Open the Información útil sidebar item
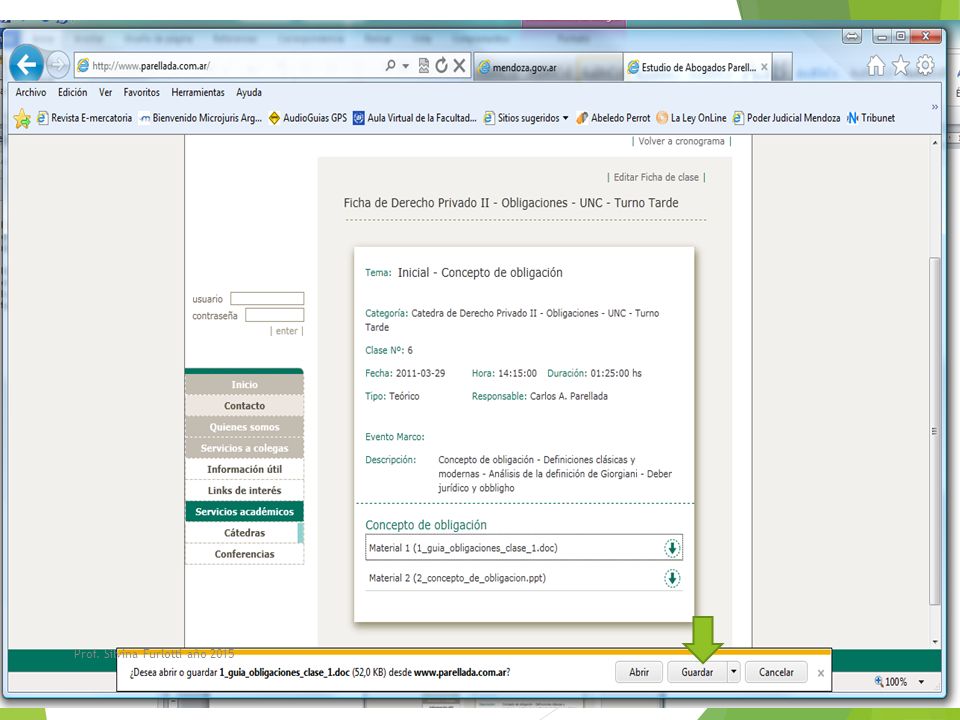 244,469
